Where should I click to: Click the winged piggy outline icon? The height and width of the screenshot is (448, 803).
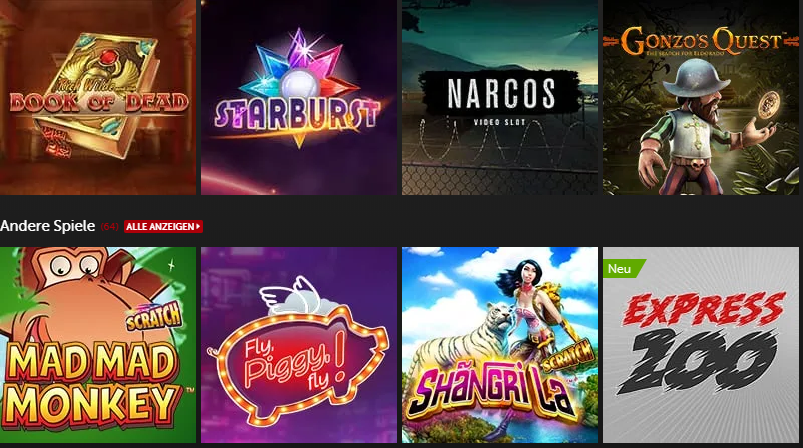(291, 296)
